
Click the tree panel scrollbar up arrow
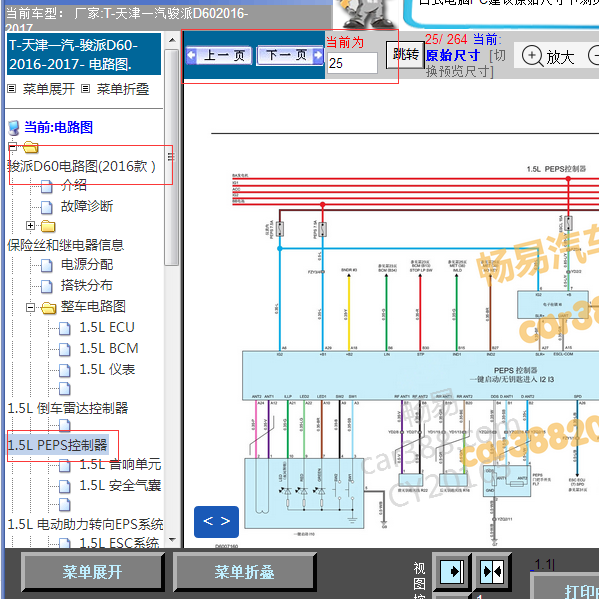click(172, 40)
